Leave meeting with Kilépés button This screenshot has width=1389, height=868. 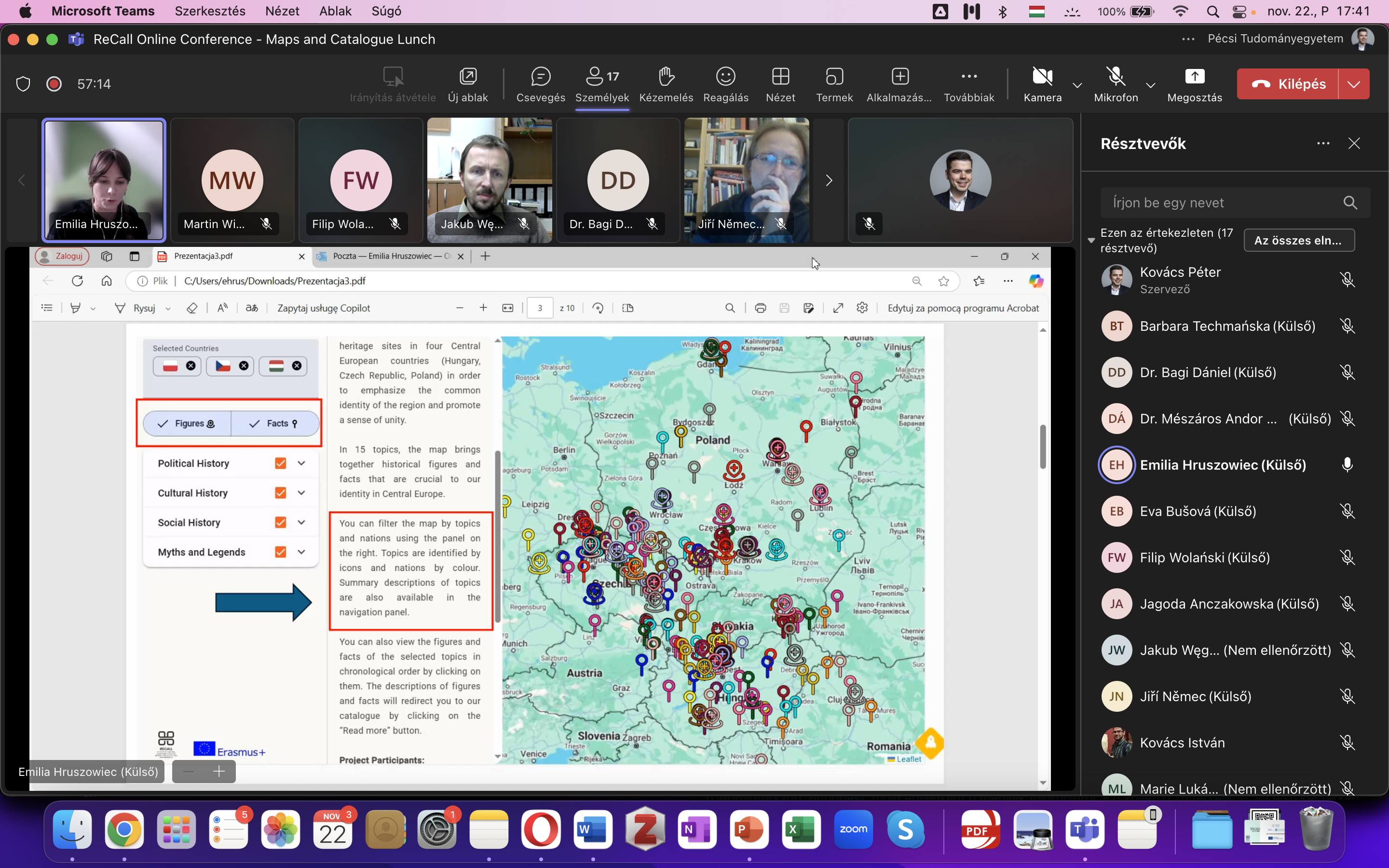click(1288, 84)
